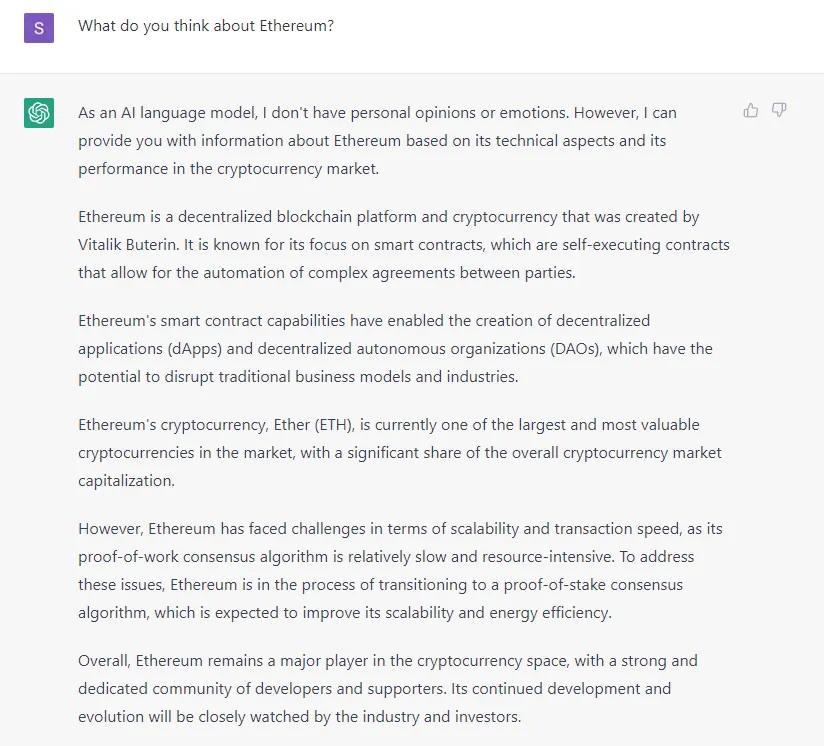This screenshot has width=824, height=746.
Task: Click the thumbs up feedback icon
Action: [x=750, y=110]
